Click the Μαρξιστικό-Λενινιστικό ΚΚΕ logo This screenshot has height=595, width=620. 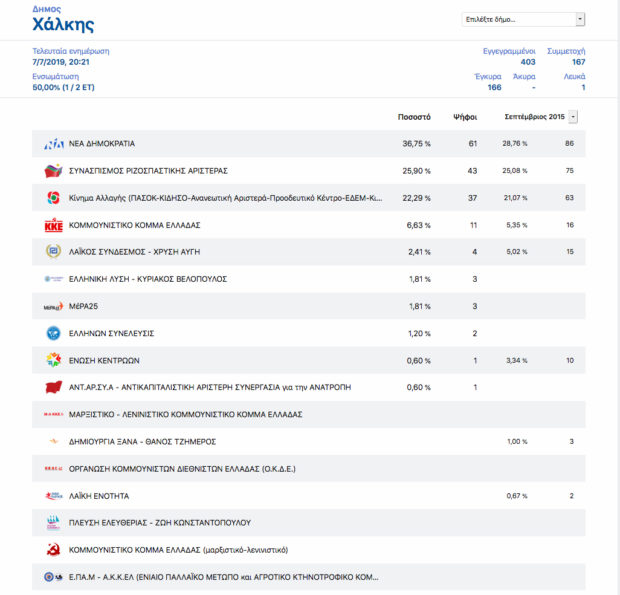click(x=53, y=414)
